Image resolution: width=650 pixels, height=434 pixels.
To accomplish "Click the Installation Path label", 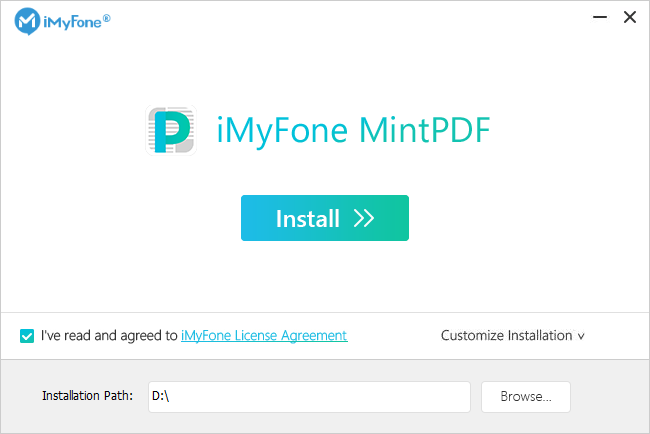I will point(87,396).
